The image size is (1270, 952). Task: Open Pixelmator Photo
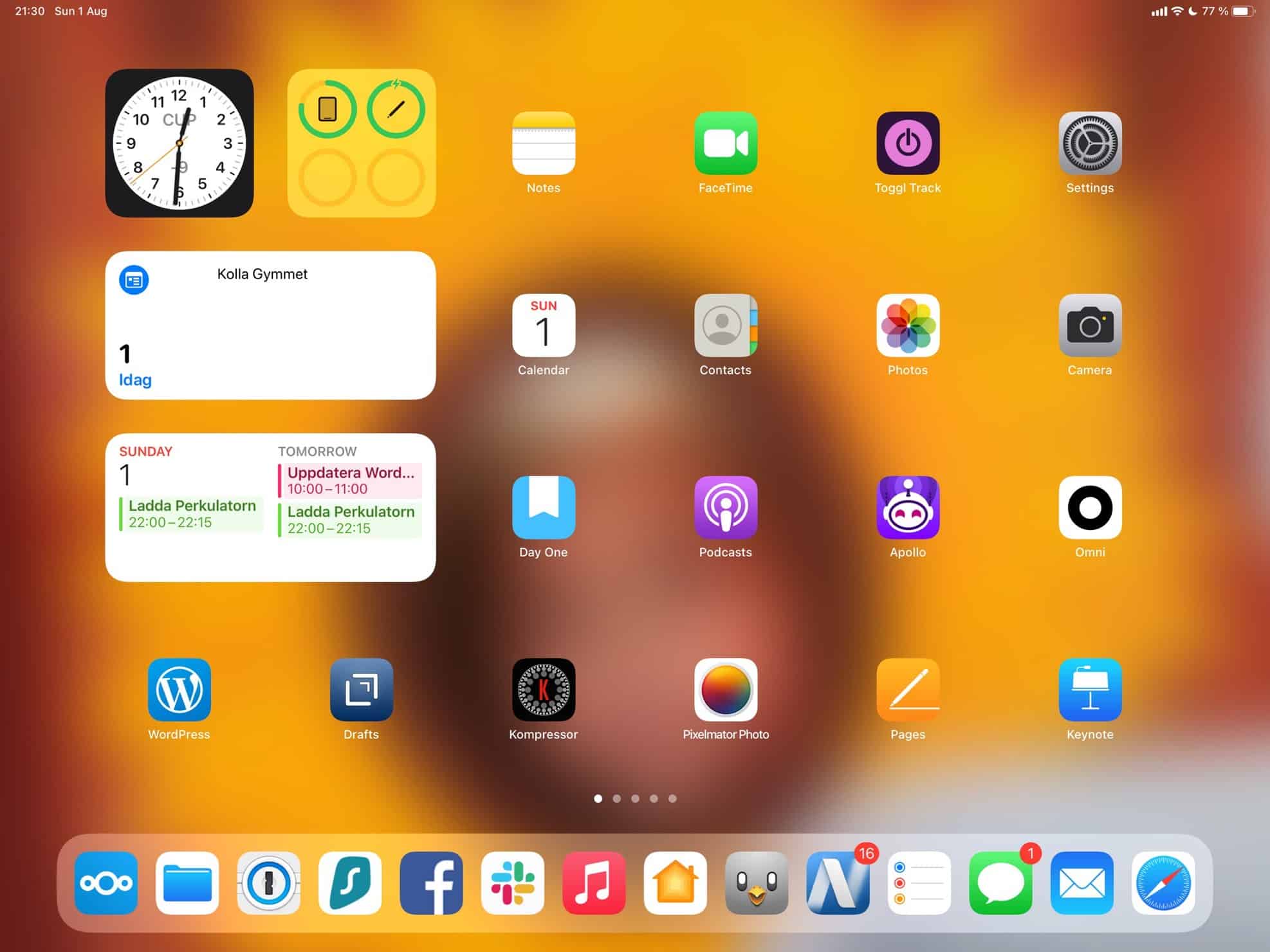726,690
